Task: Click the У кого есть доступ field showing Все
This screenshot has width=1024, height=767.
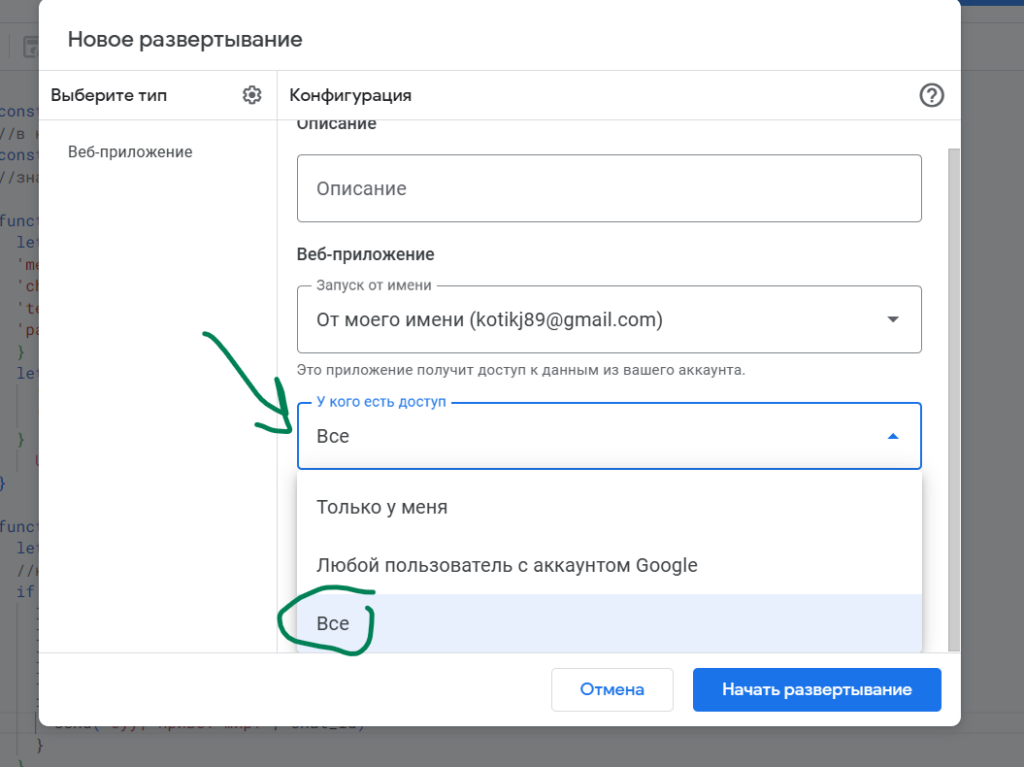Action: [x=609, y=436]
